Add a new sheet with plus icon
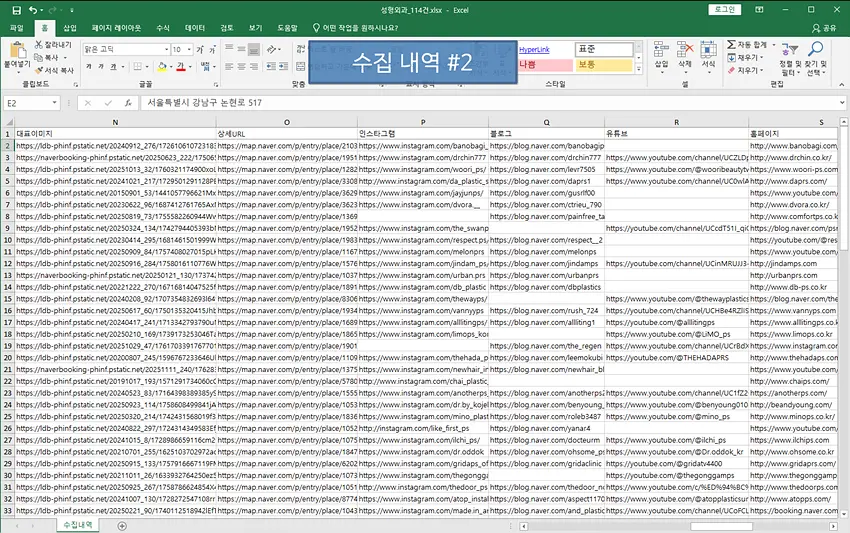The image size is (850, 533). coord(122,526)
